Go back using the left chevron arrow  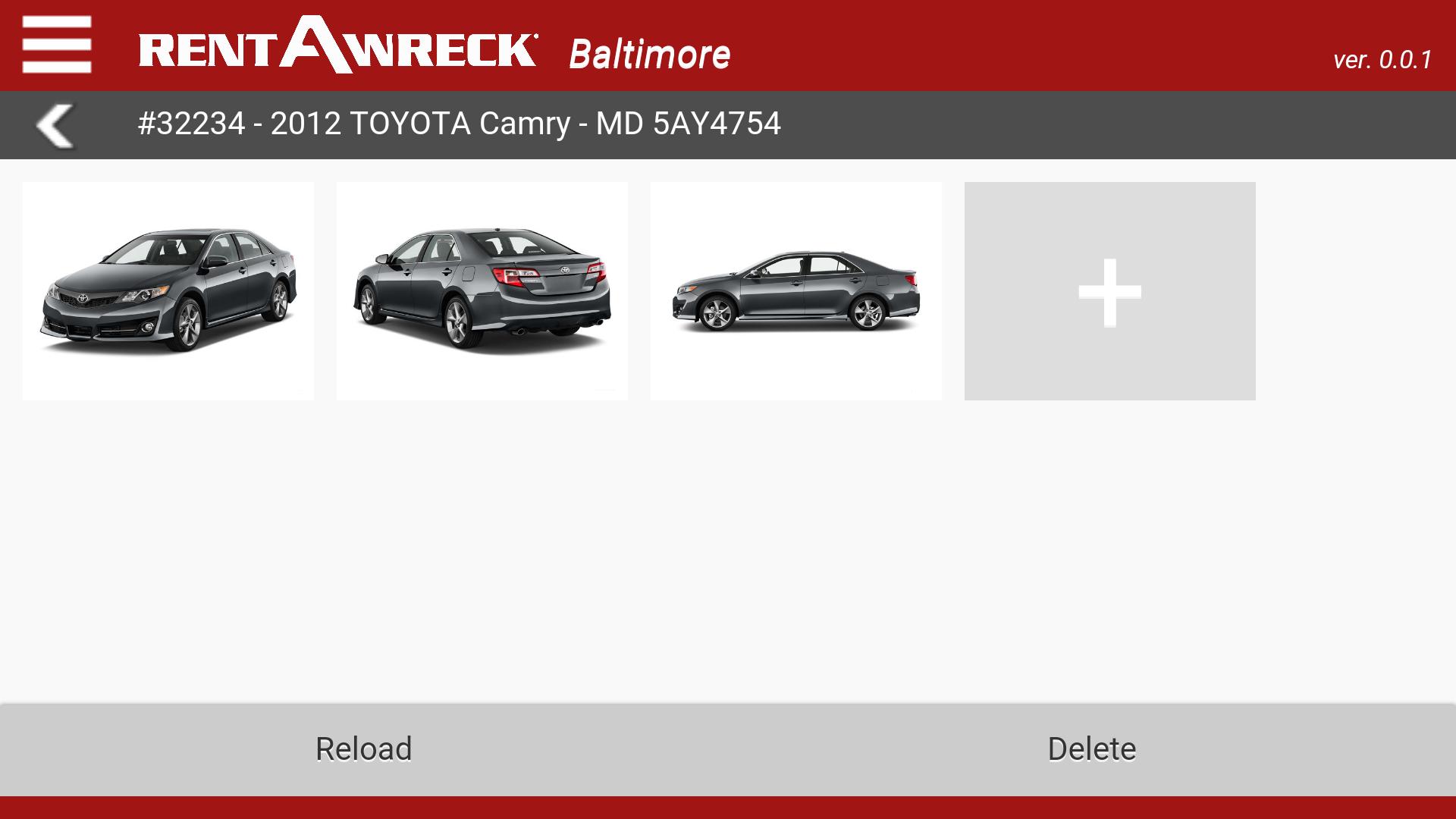[55, 125]
